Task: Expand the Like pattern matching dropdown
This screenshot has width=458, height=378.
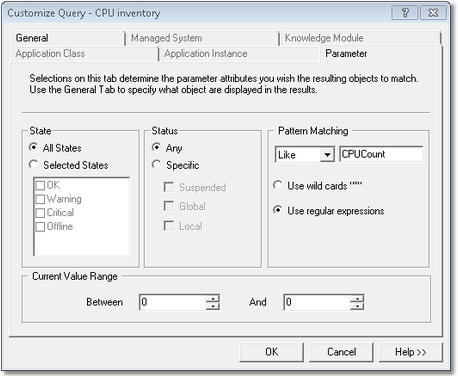Action: pyautogui.click(x=327, y=155)
